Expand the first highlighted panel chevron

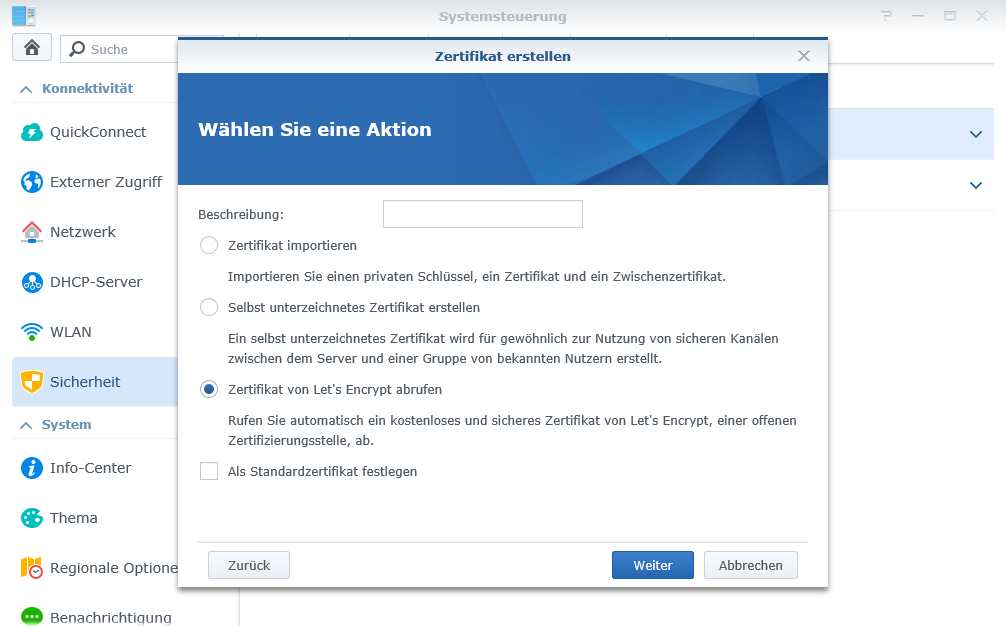[x=976, y=134]
